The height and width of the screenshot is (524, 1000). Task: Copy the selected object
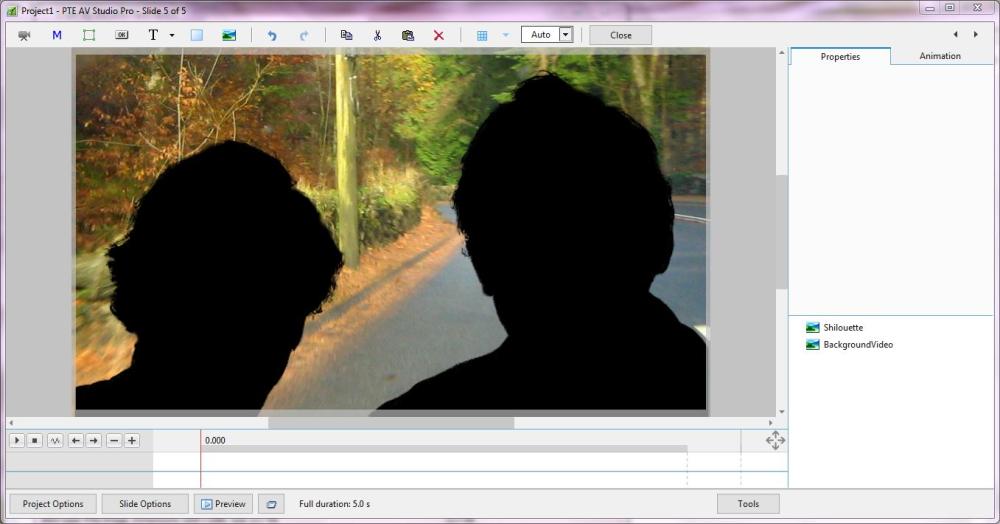[346, 35]
